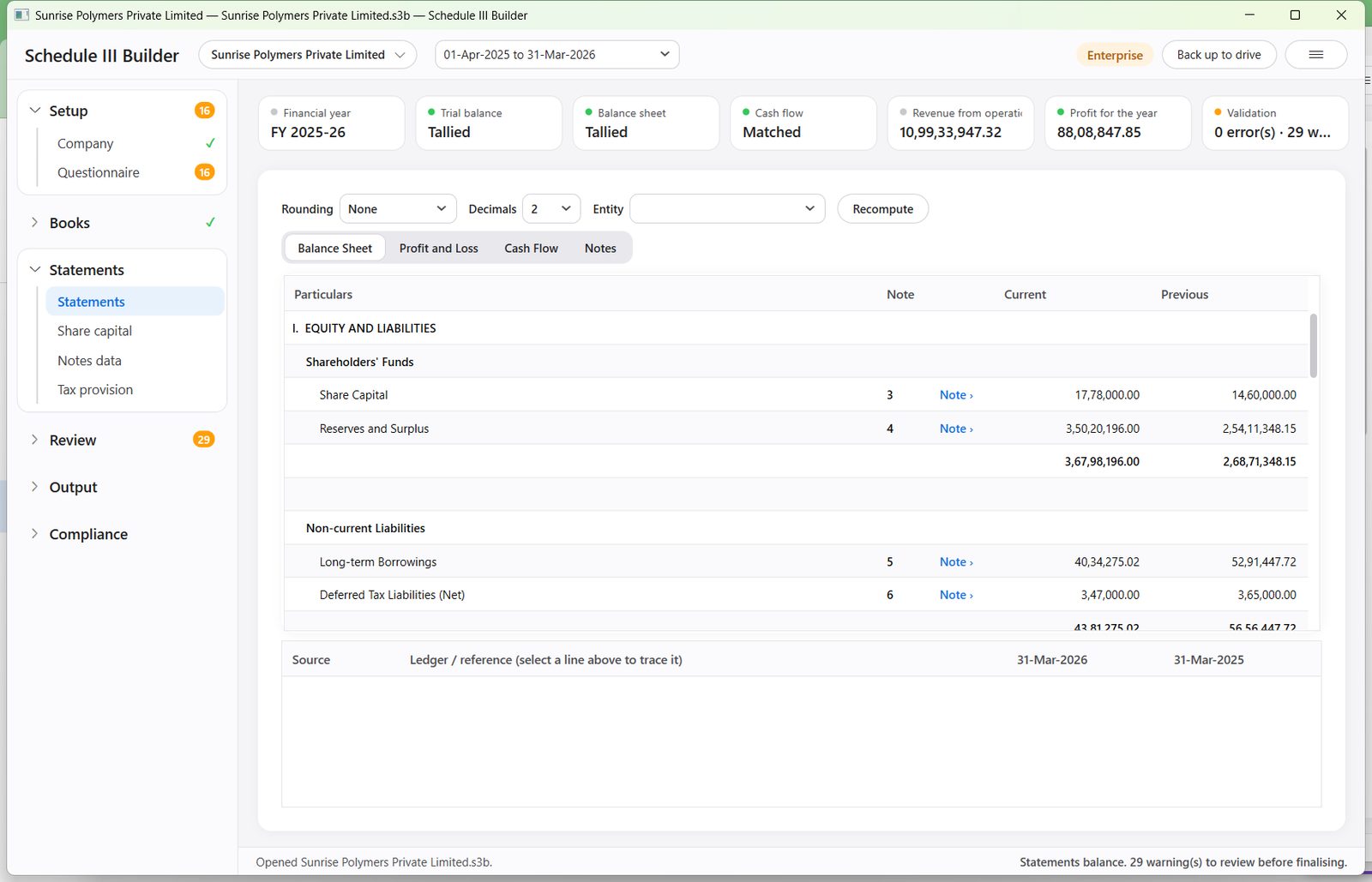Open the hamburger menu button
The image size is (1372, 882).
click(x=1315, y=55)
